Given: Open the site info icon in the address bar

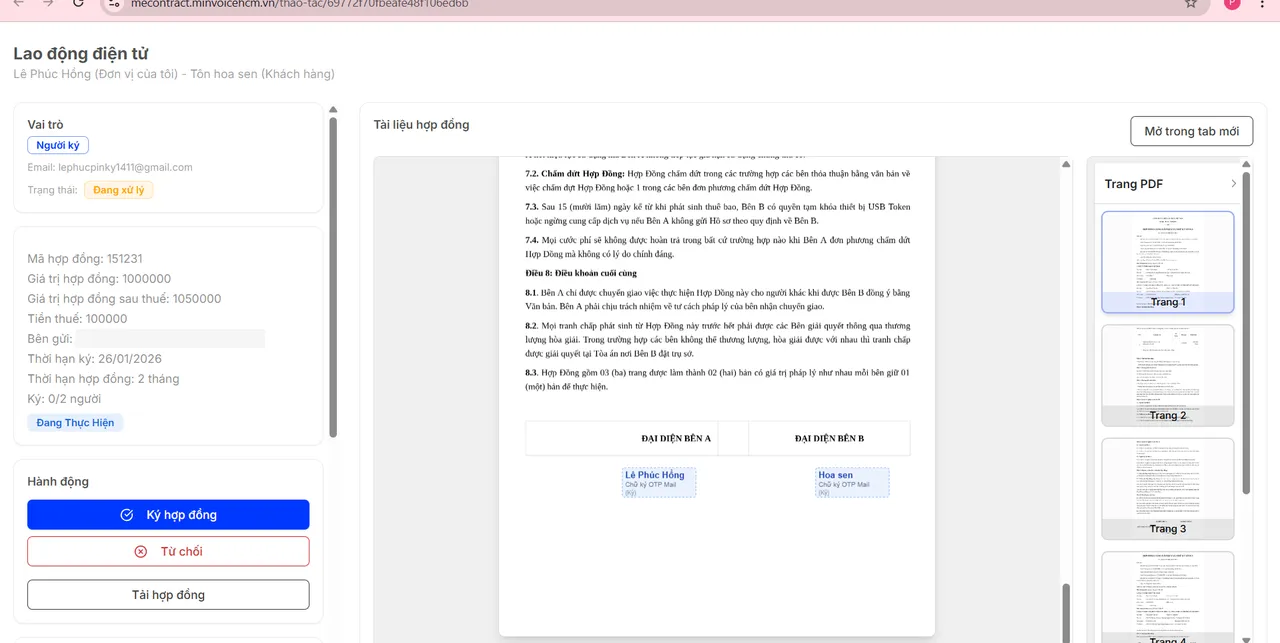Looking at the screenshot, I should point(114,4).
